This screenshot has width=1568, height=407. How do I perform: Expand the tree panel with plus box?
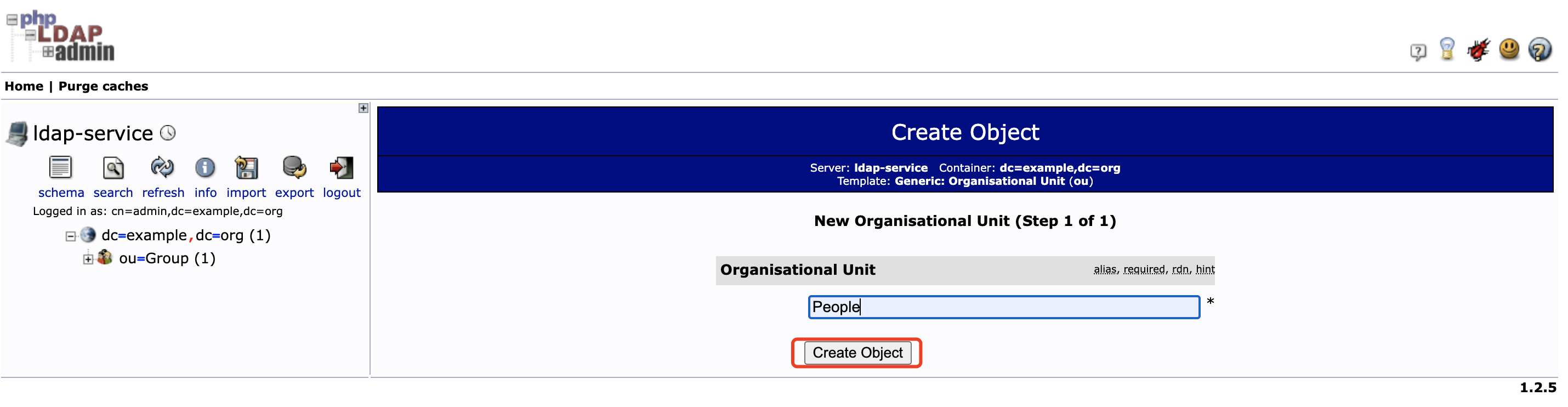click(363, 108)
